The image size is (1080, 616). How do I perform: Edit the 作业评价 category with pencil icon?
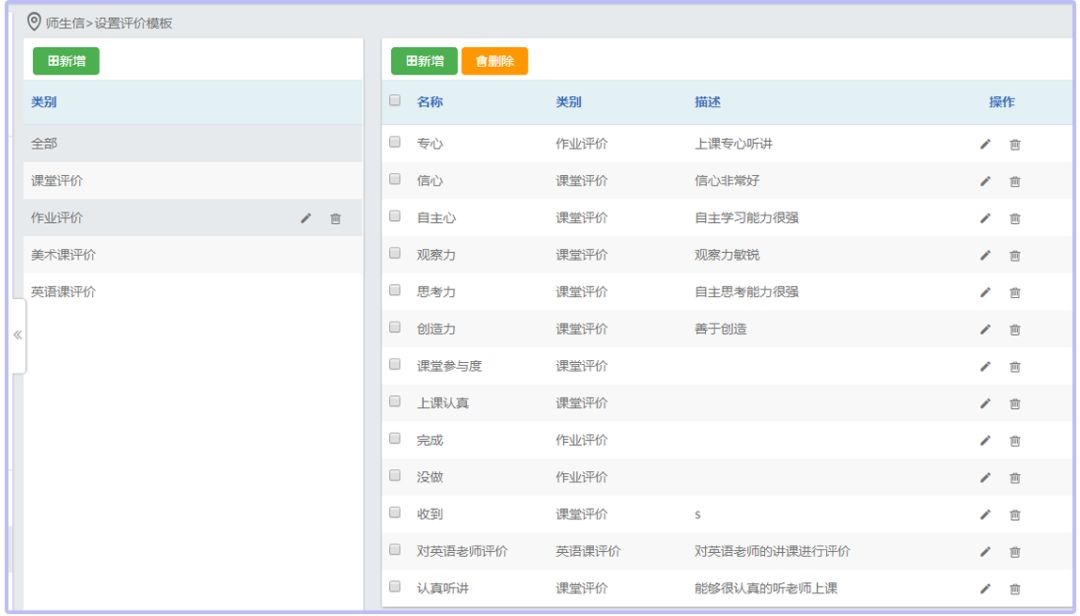click(x=306, y=218)
